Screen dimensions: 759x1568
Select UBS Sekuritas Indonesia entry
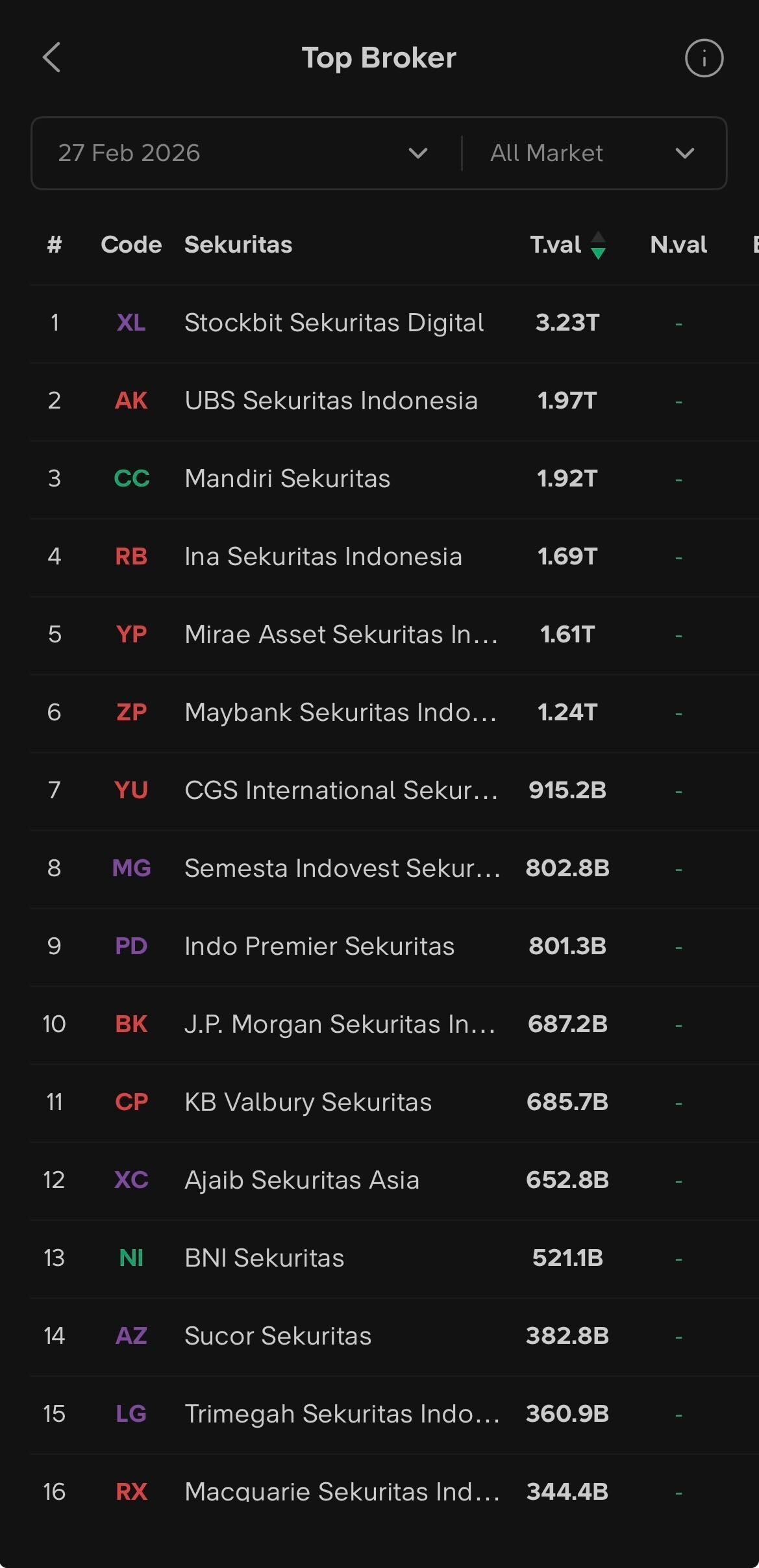click(x=331, y=401)
